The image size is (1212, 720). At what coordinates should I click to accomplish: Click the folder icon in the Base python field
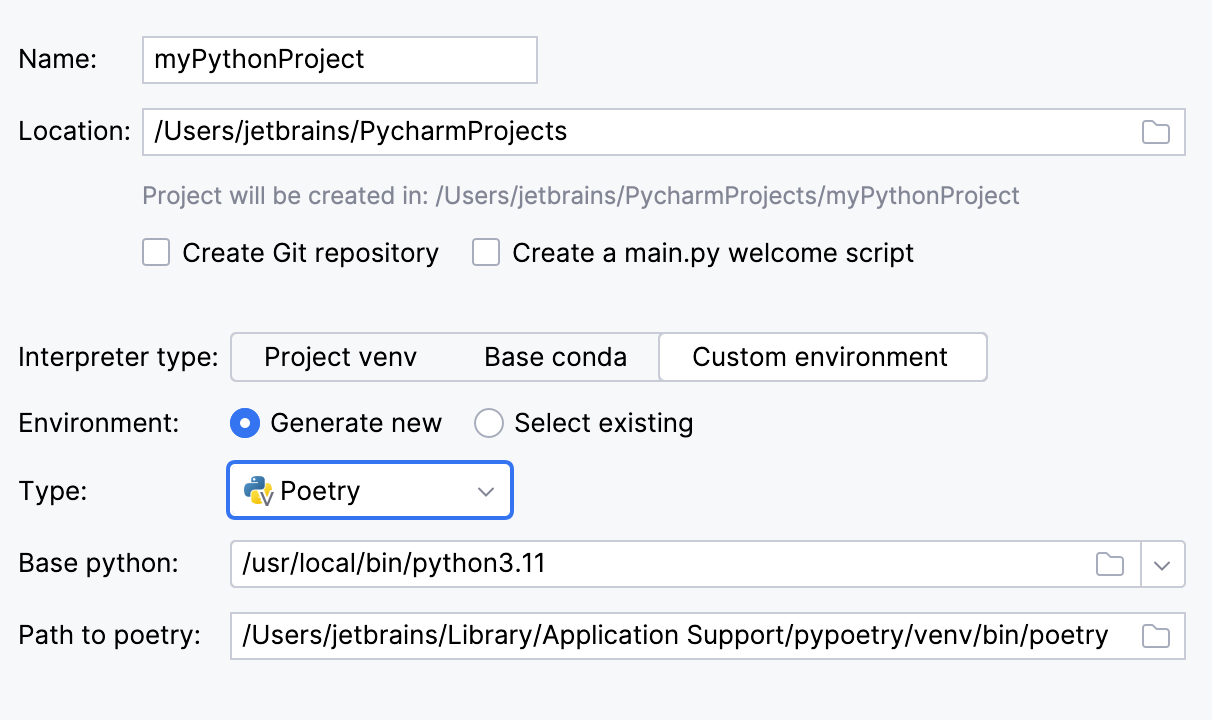point(1110,564)
